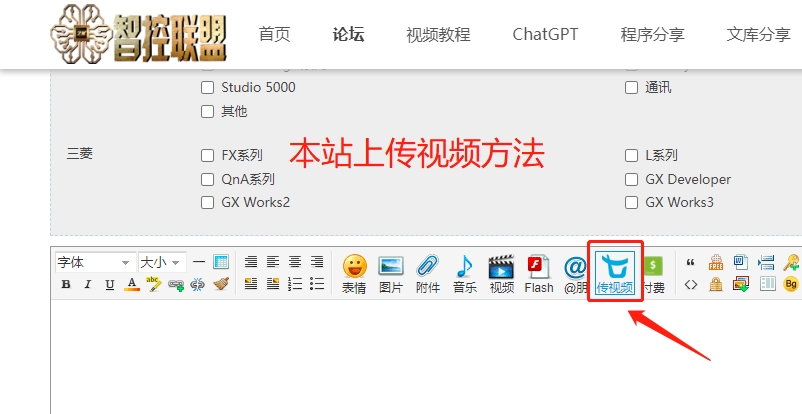Image resolution: width=802 pixels, height=414 pixels.
Task: Insert a quote block with the quotation mark icon
Action: tap(690, 263)
